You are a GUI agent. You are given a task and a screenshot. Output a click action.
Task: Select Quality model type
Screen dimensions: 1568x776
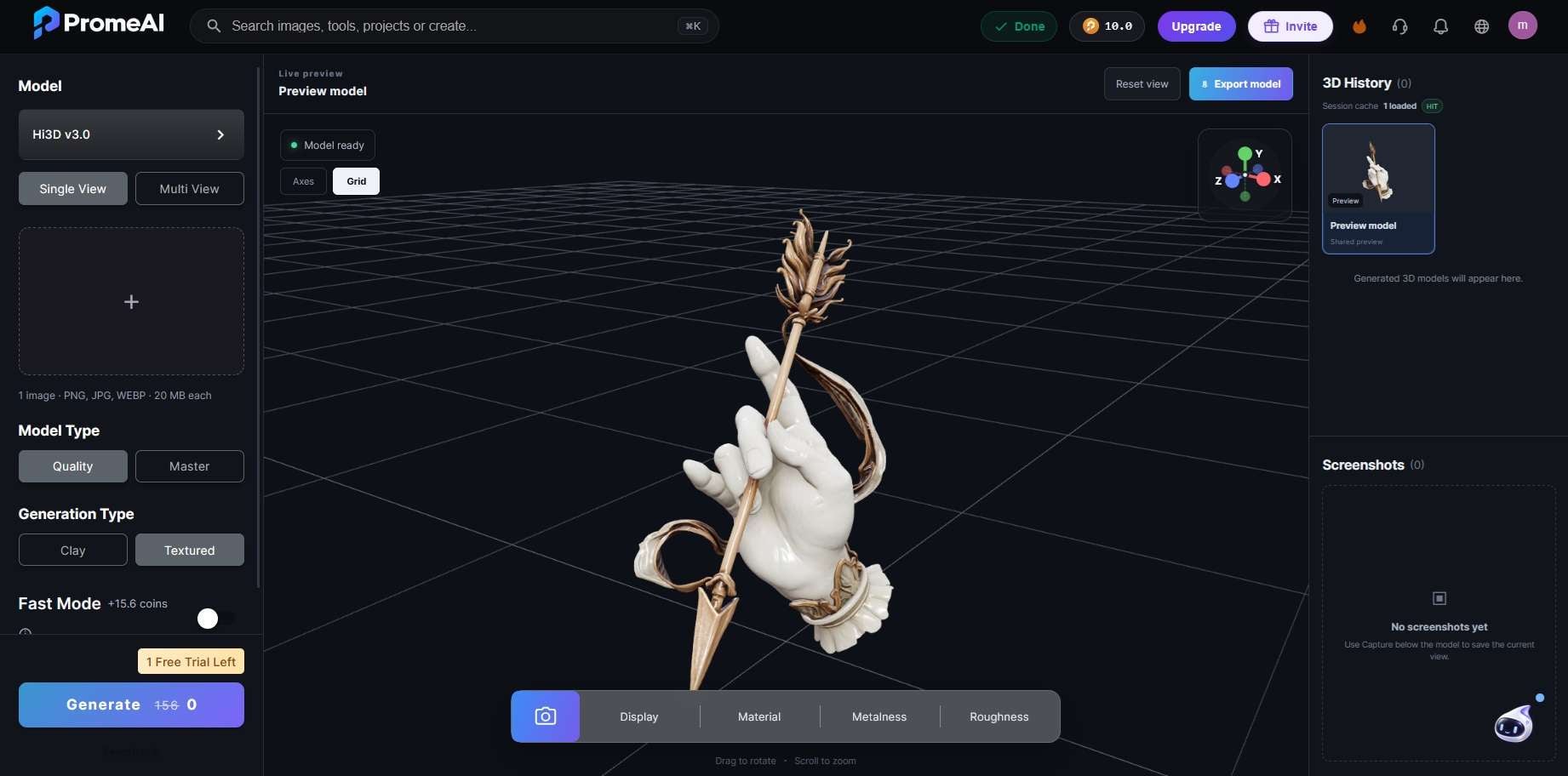pyautogui.click(x=73, y=466)
